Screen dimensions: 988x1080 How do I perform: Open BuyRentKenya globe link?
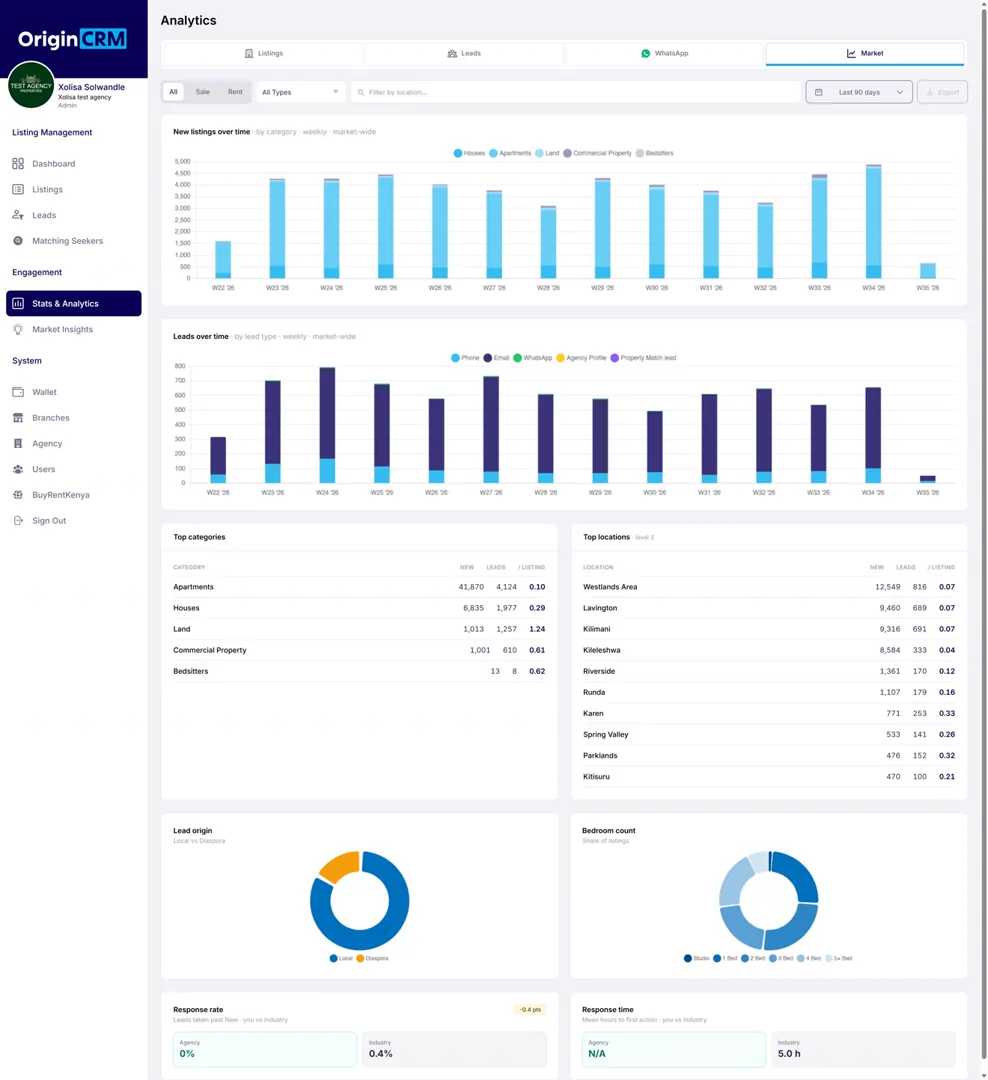(x=18, y=495)
